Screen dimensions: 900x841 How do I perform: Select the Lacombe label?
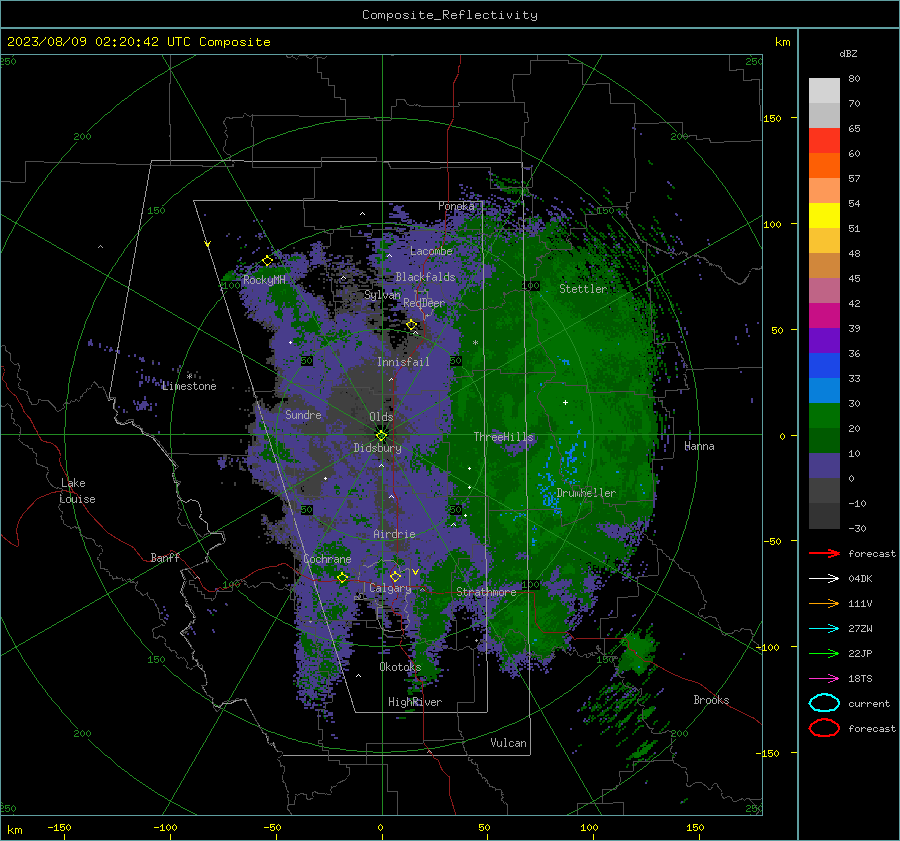click(x=431, y=251)
